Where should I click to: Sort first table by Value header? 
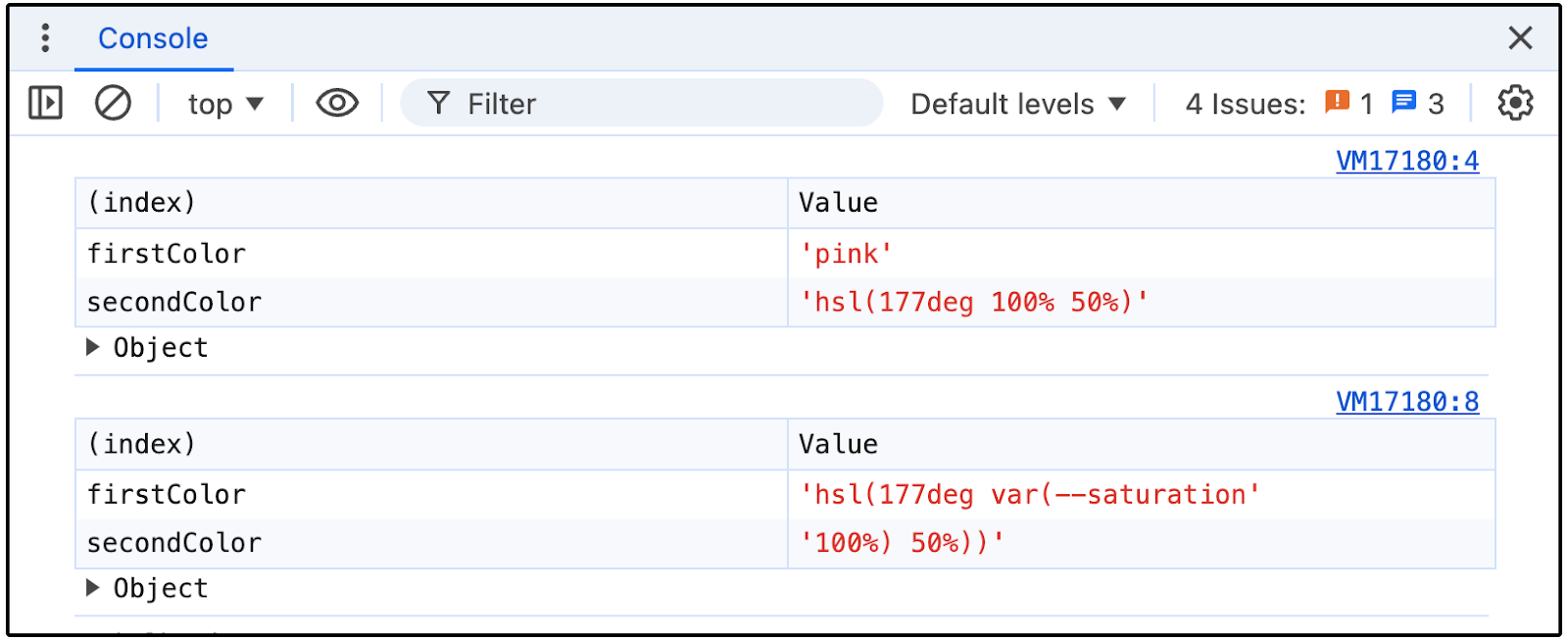click(838, 203)
